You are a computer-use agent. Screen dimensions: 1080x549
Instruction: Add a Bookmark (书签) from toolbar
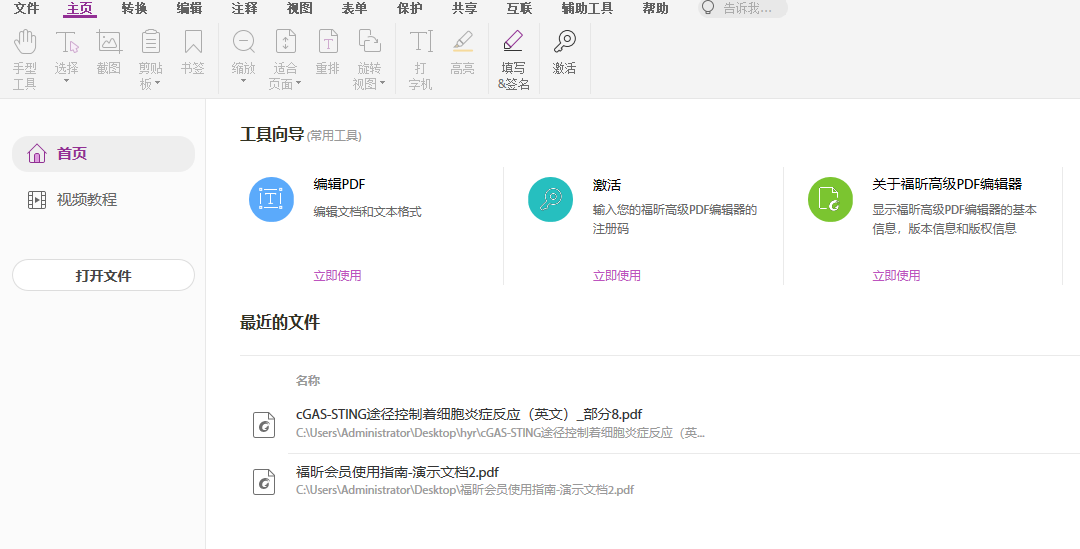click(193, 52)
